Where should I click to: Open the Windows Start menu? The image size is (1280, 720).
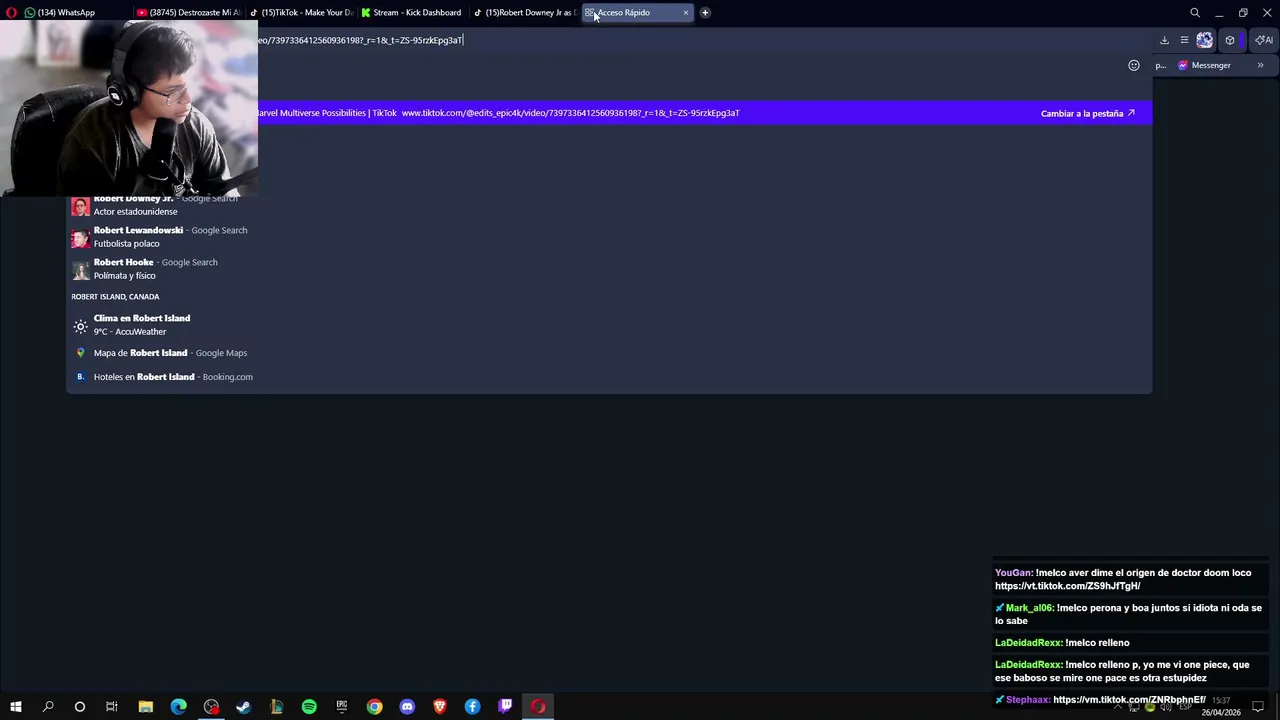pyautogui.click(x=15, y=707)
